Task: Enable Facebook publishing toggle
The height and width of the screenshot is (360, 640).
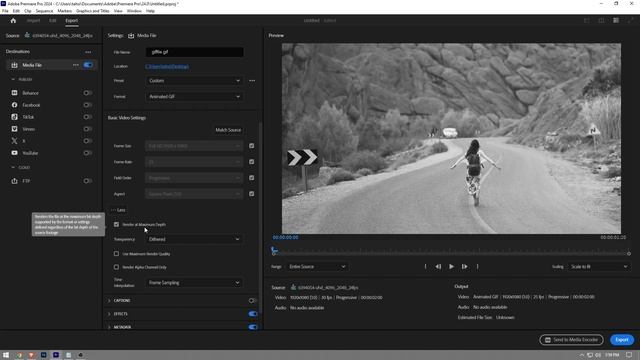Action: point(87,105)
